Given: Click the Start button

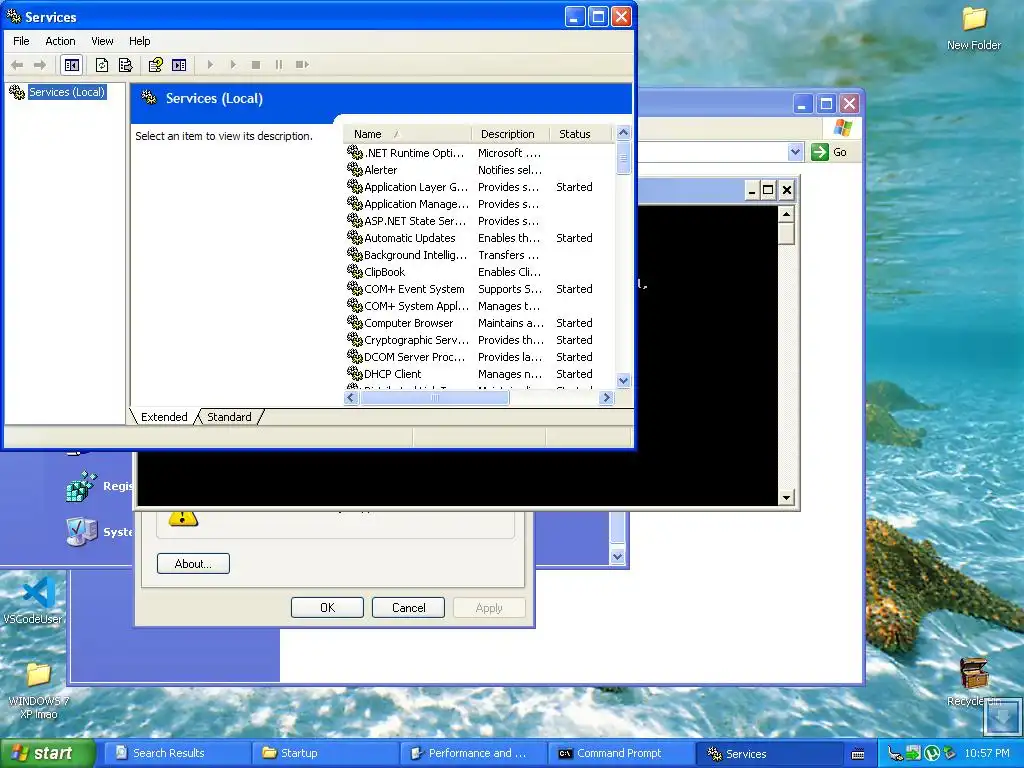Looking at the screenshot, I should click(x=46, y=753).
